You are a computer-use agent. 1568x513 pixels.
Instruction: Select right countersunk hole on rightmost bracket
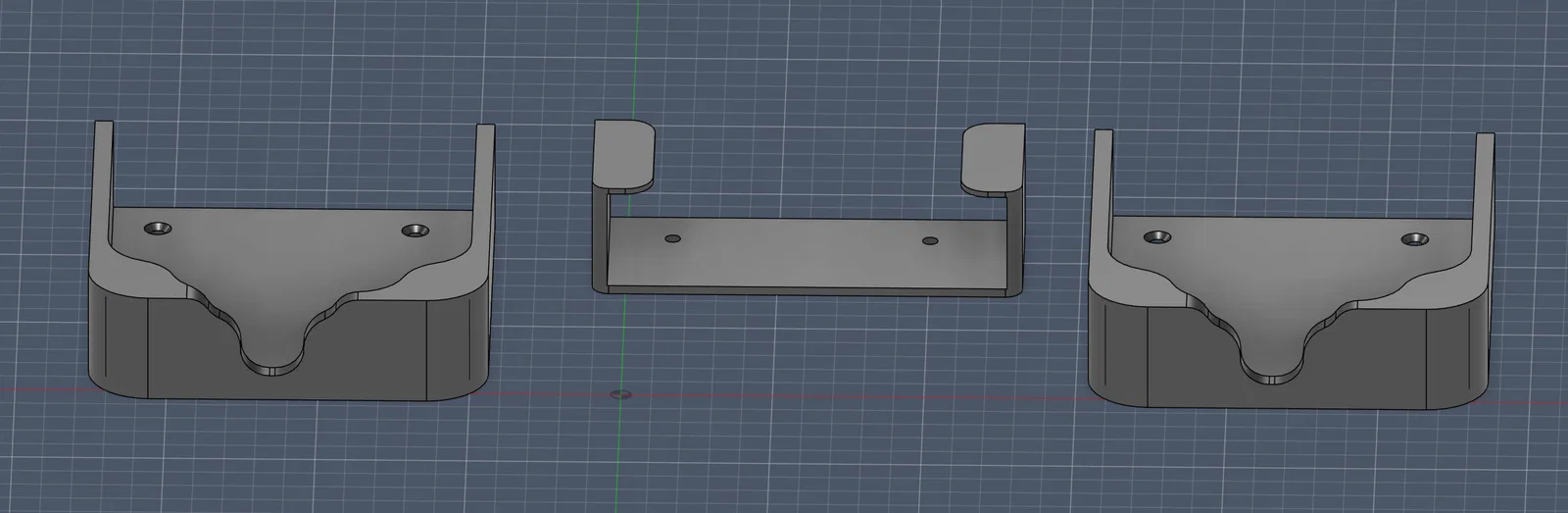pos(1414,238)
